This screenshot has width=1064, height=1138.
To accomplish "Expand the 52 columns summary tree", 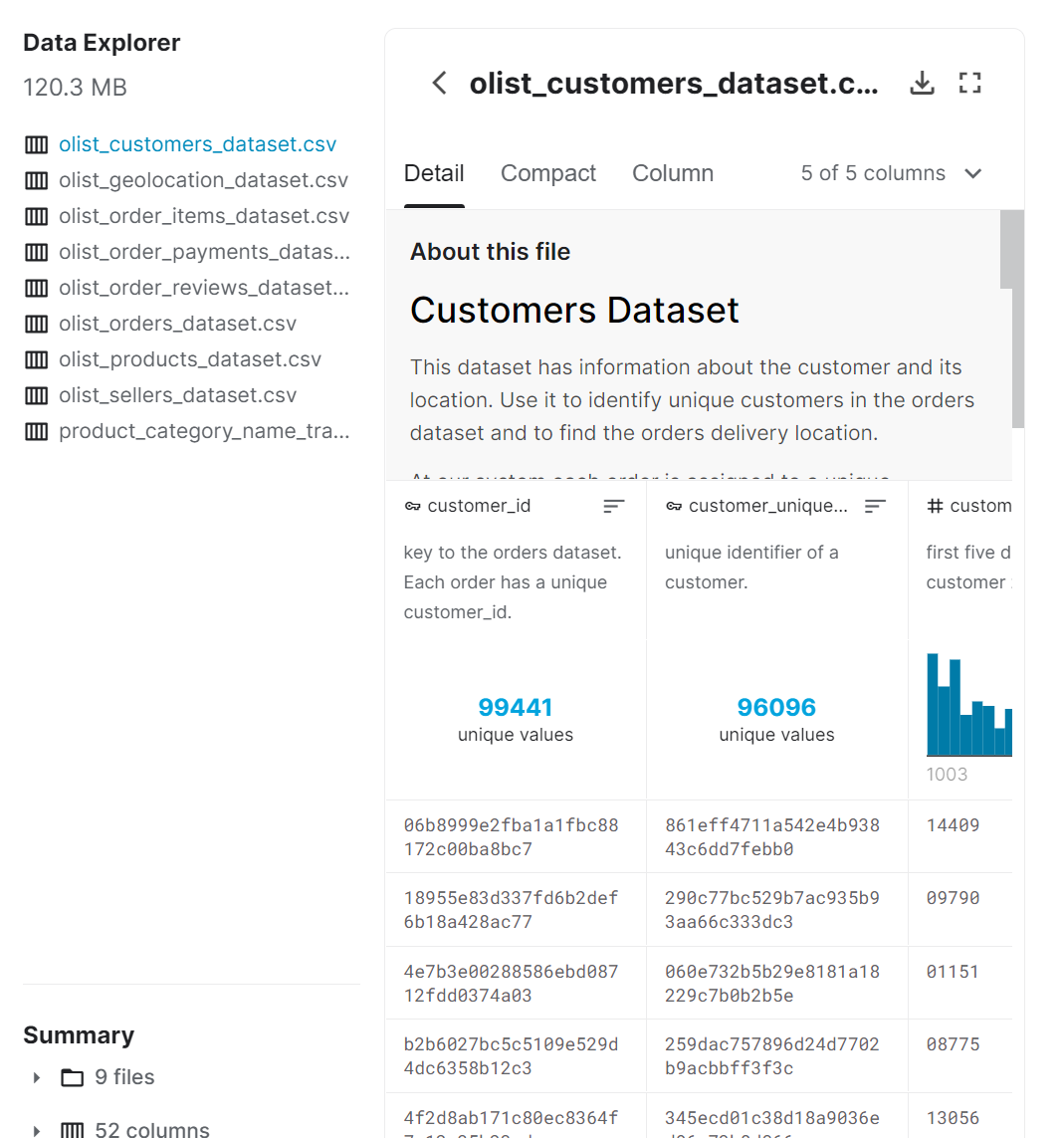I will point(36,1131).
